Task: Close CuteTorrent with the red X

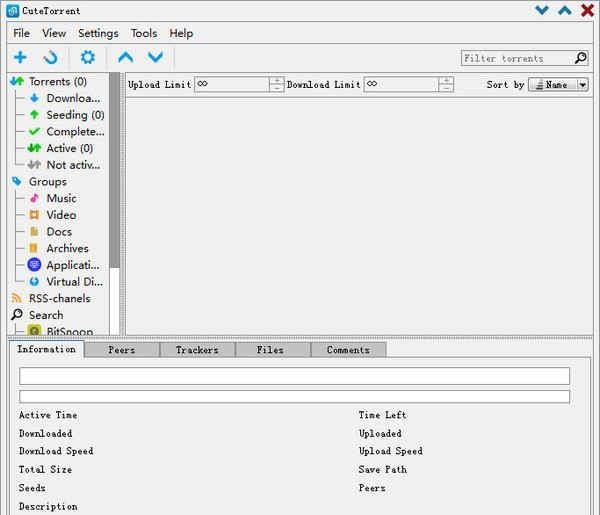Action: click(x=587, y=10)
